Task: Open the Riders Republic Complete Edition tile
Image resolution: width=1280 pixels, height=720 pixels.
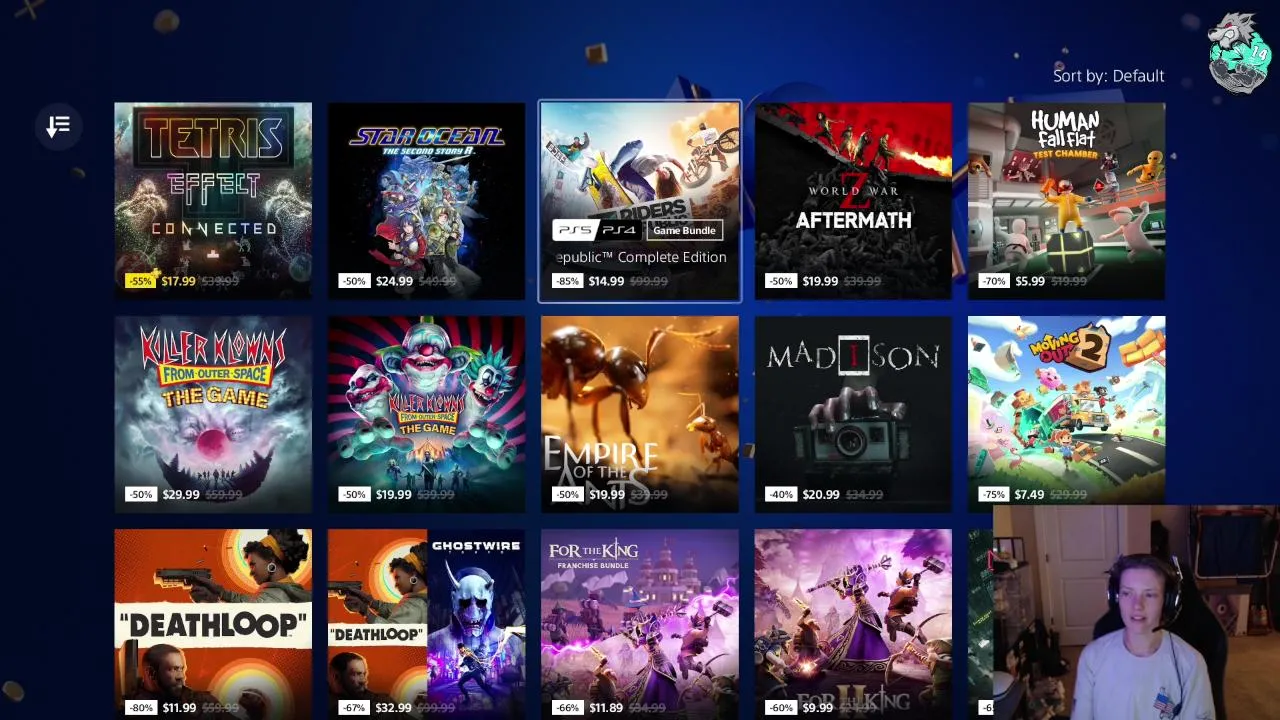Action: [640, 201]
